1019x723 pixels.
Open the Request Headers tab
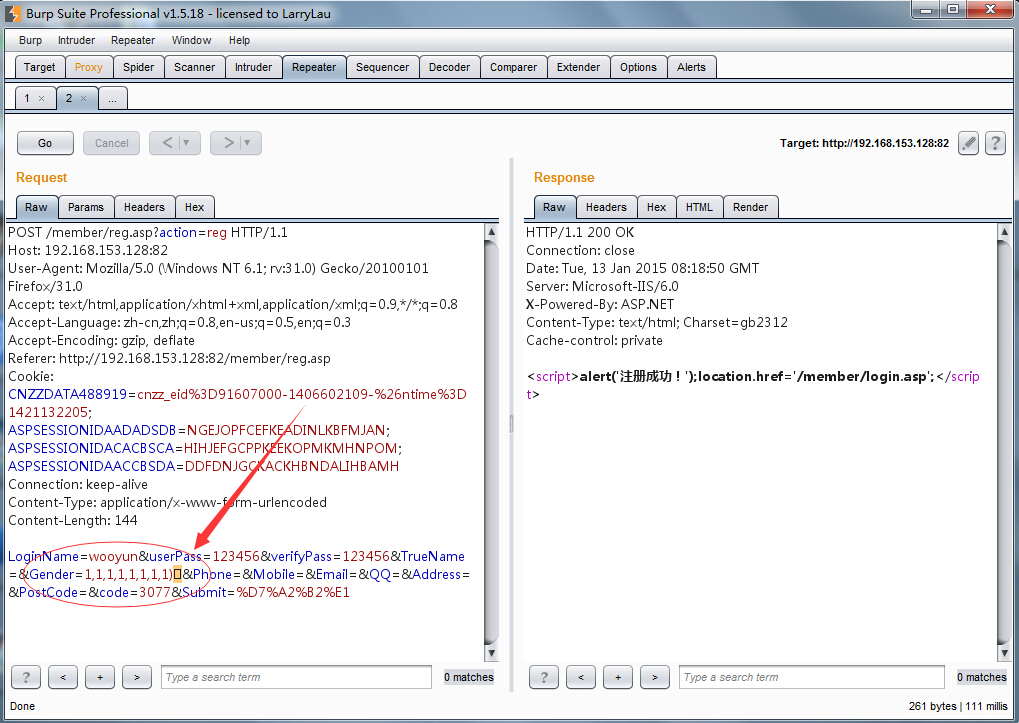pos(144,207)
